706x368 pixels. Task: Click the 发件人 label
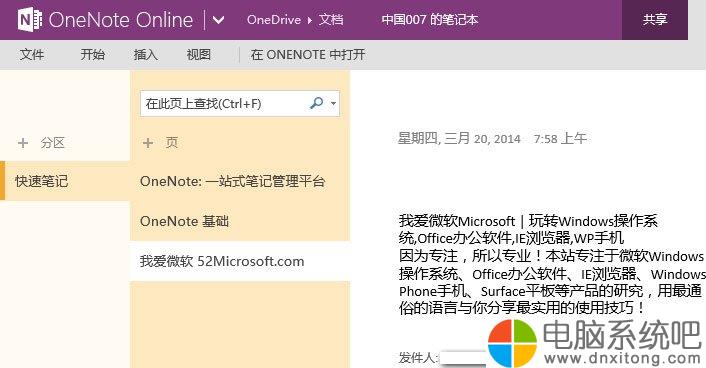click(417, 358)
